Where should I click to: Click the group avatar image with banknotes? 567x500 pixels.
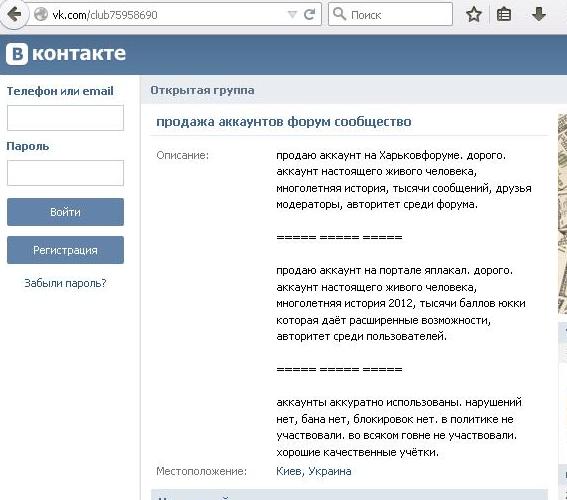coord(562,213)
